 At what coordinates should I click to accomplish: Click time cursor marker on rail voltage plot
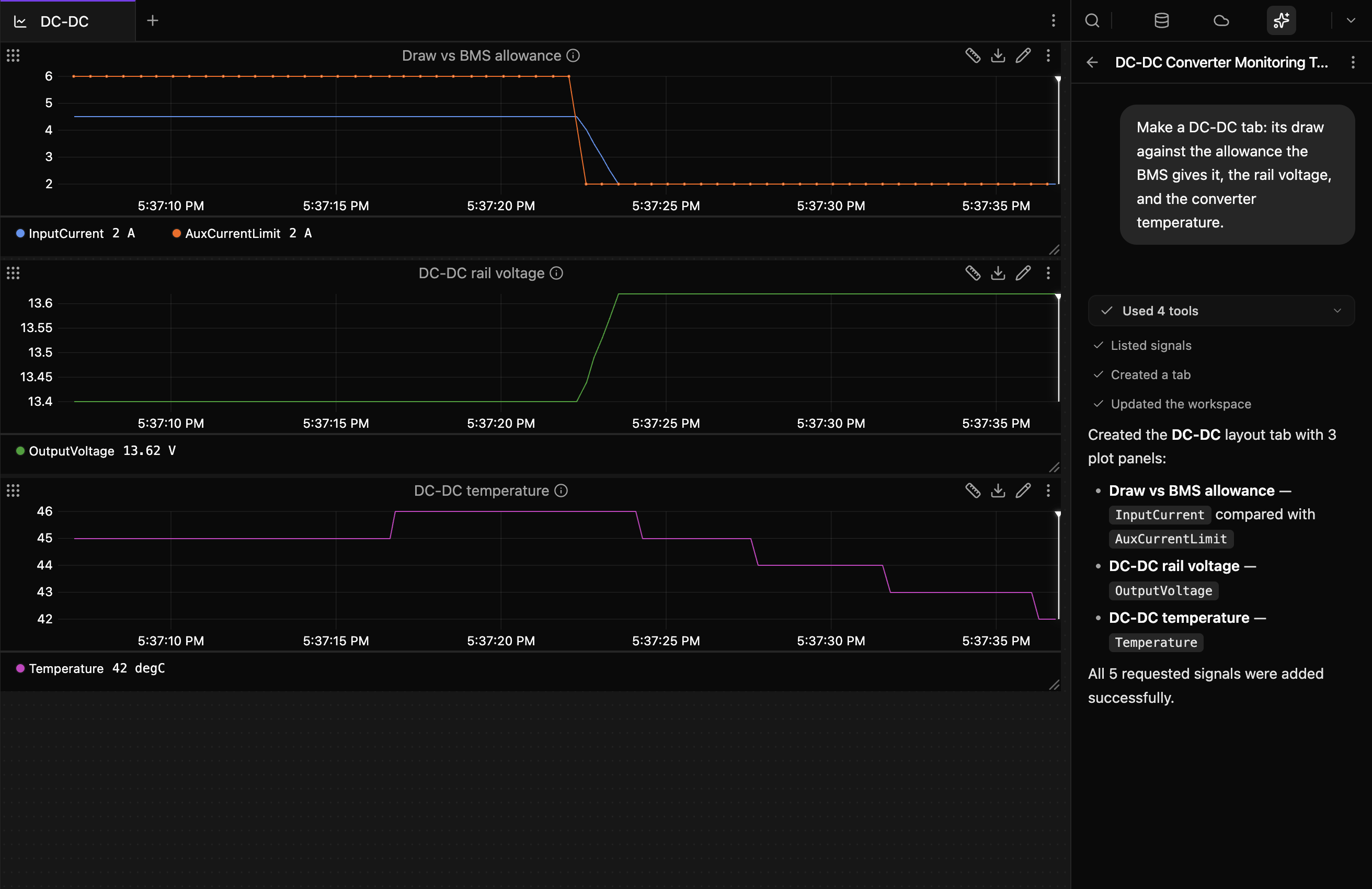tap(1058, 297)
